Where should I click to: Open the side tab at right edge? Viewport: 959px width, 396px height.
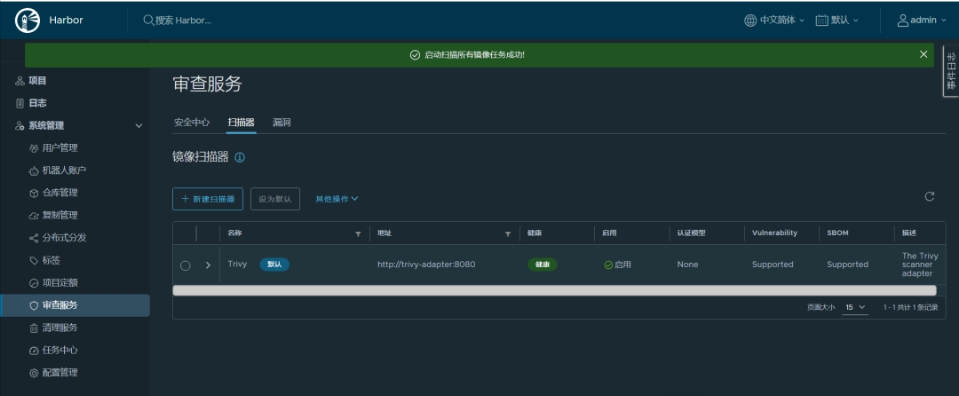[950, 71]
